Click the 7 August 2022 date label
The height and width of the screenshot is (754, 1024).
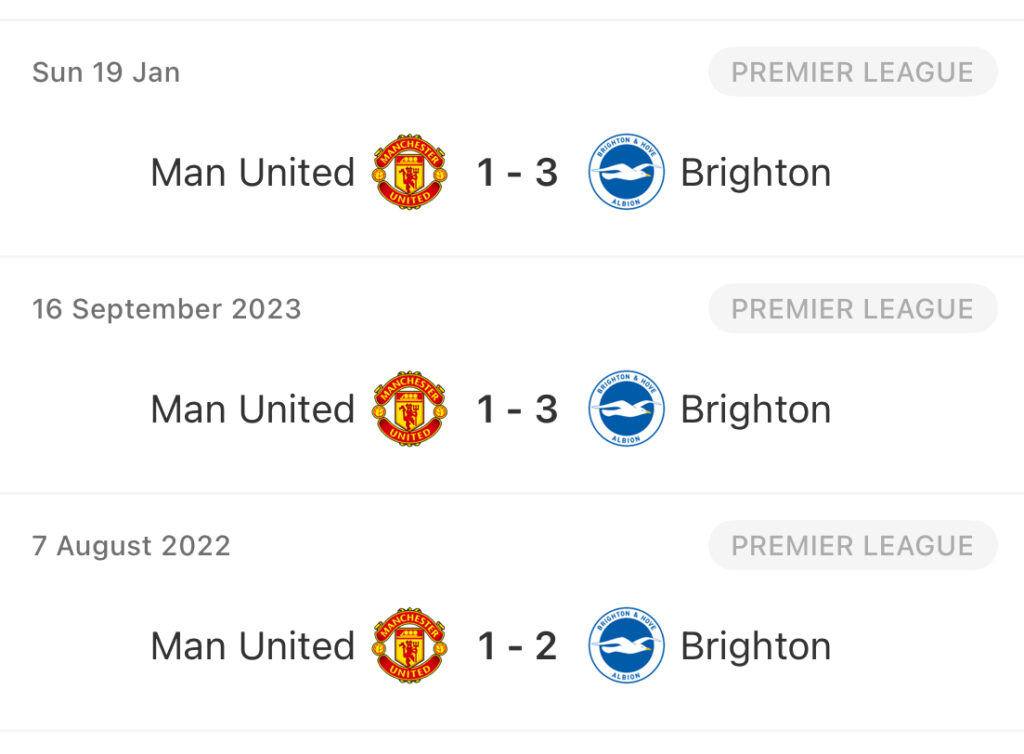click(131, 546)
